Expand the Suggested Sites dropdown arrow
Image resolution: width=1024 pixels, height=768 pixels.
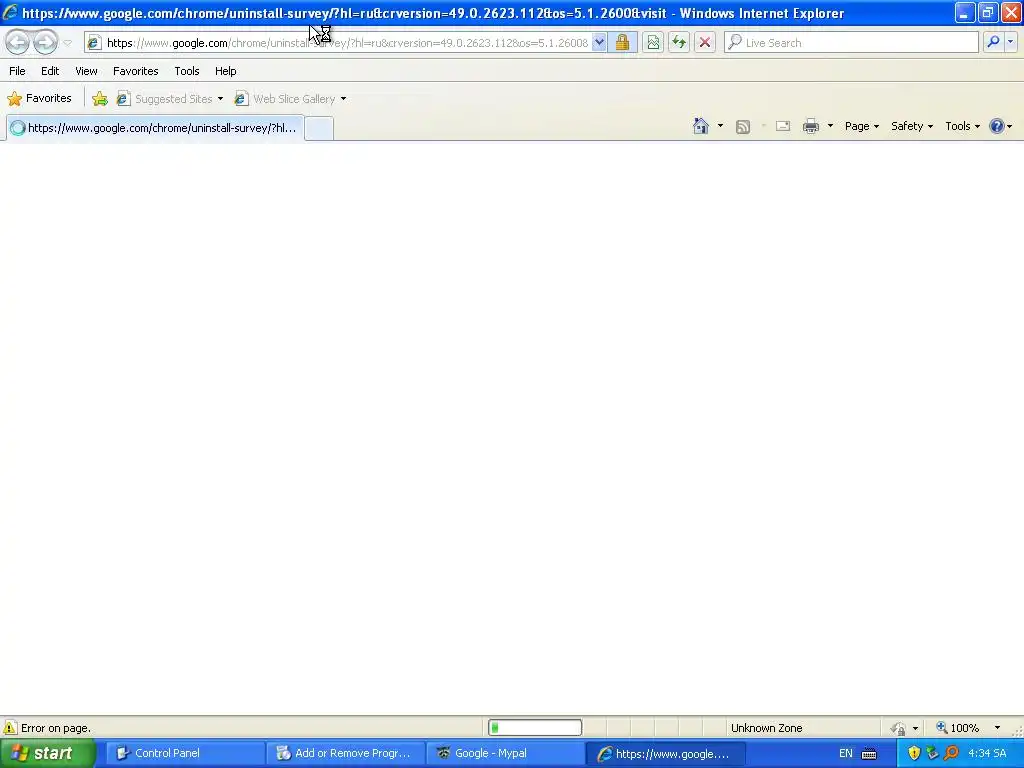click(220, 99)
